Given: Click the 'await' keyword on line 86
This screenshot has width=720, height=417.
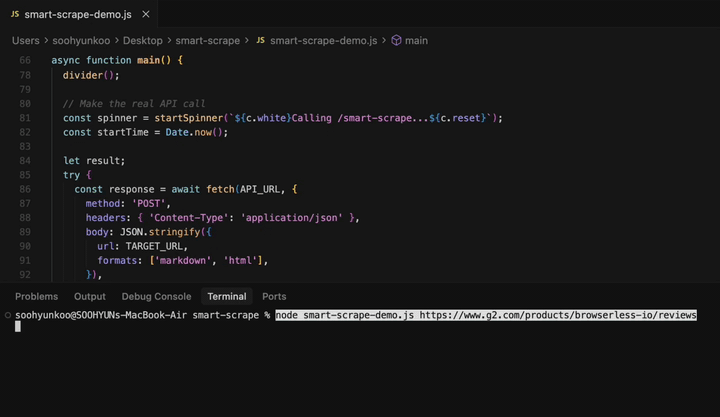Looking at the screenshot, I should (x=186, y=189).
